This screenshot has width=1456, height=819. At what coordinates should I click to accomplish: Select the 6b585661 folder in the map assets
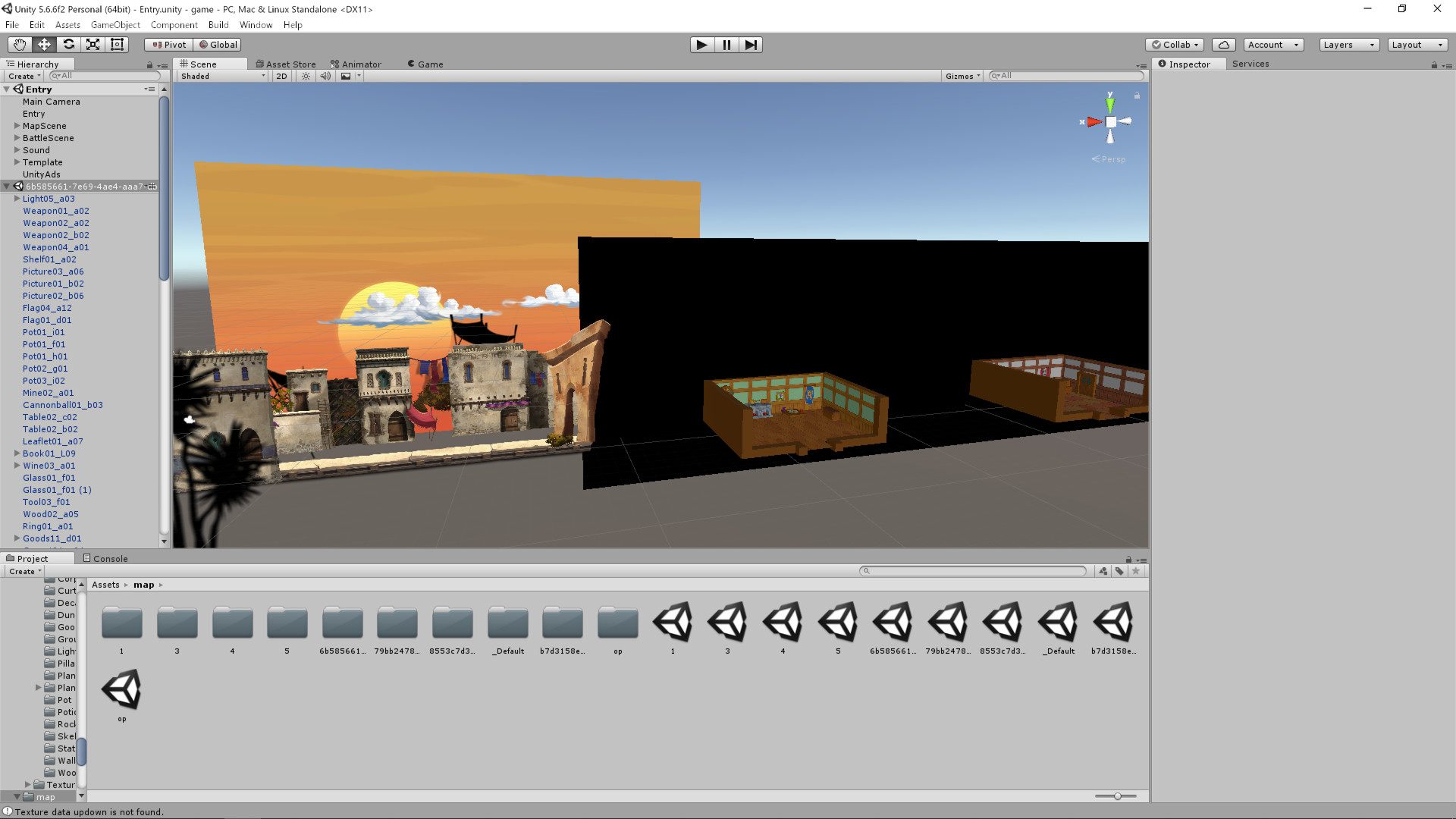tap(342, 622)
